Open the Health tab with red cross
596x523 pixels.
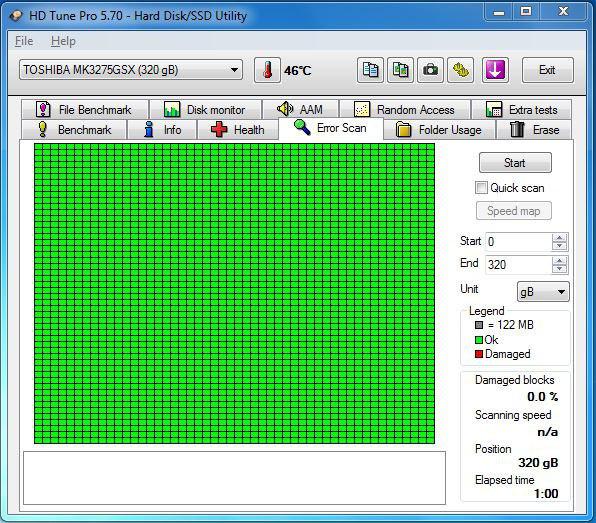(238, 130)
